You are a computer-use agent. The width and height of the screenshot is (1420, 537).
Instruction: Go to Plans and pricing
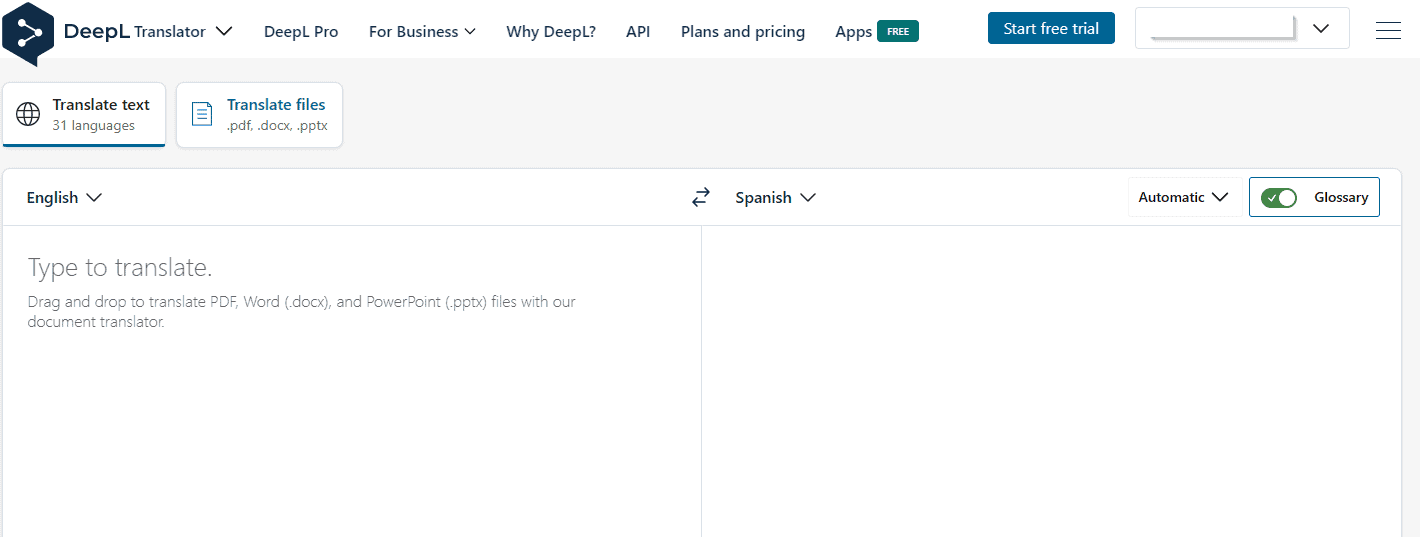743,31
